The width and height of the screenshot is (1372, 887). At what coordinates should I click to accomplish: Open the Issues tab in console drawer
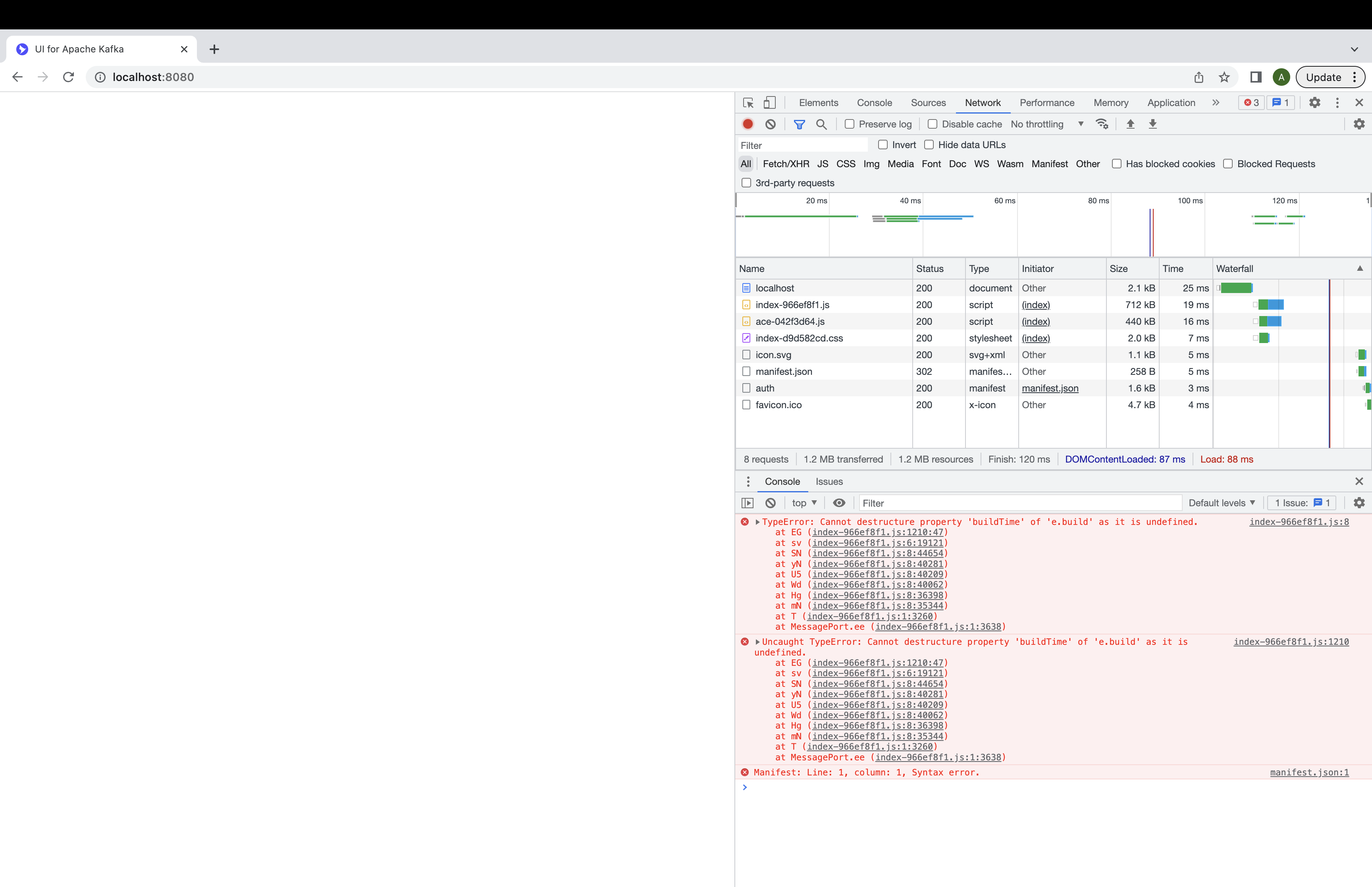tap(829, 482)
